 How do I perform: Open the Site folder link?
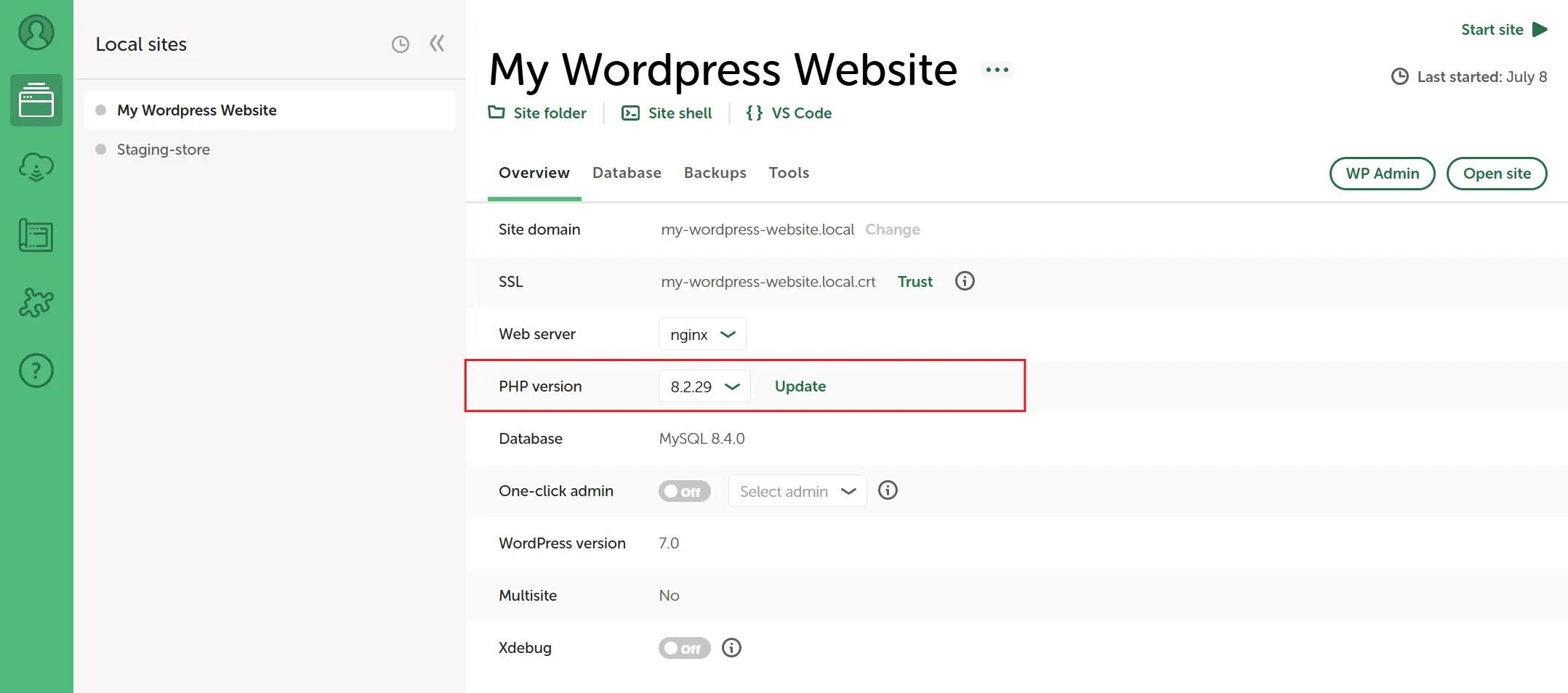pyautogui.click(x=550, y=113)
